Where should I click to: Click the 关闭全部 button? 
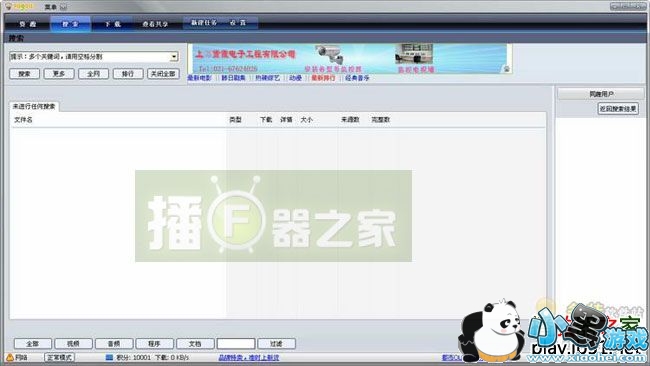[163, 74]
